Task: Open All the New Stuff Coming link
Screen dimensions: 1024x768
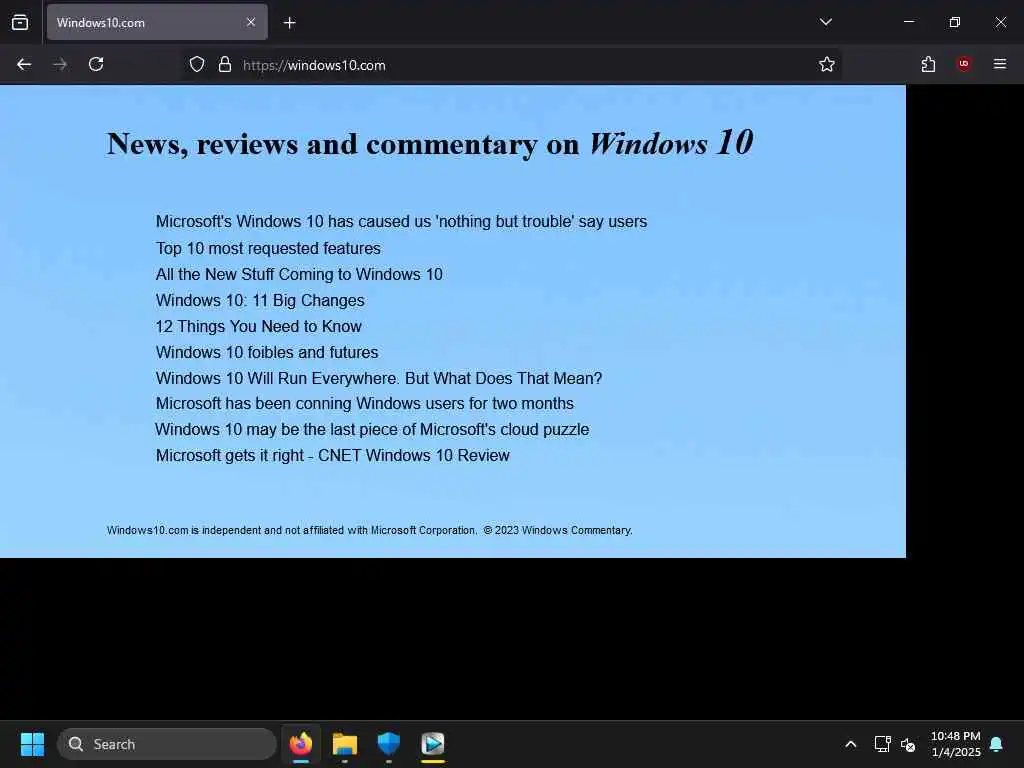Action: click(299, 274)
